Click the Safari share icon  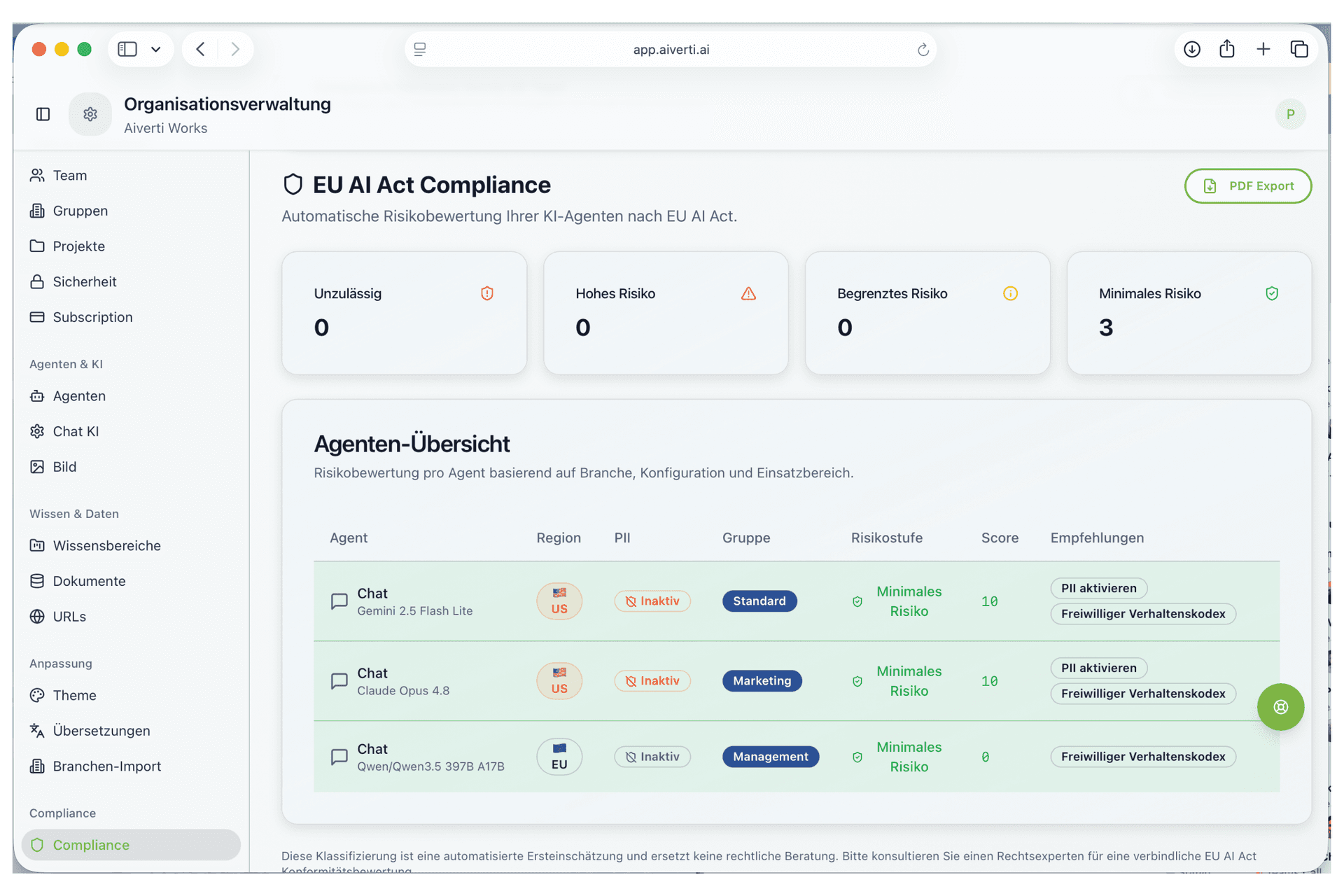point(1227,49)
